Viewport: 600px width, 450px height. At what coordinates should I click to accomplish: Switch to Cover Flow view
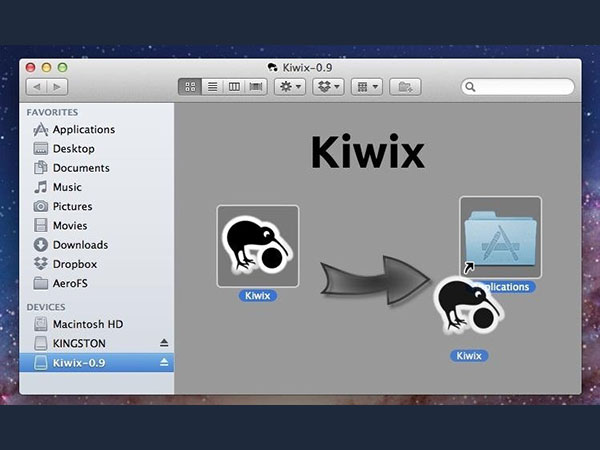(x=256, y=87)
